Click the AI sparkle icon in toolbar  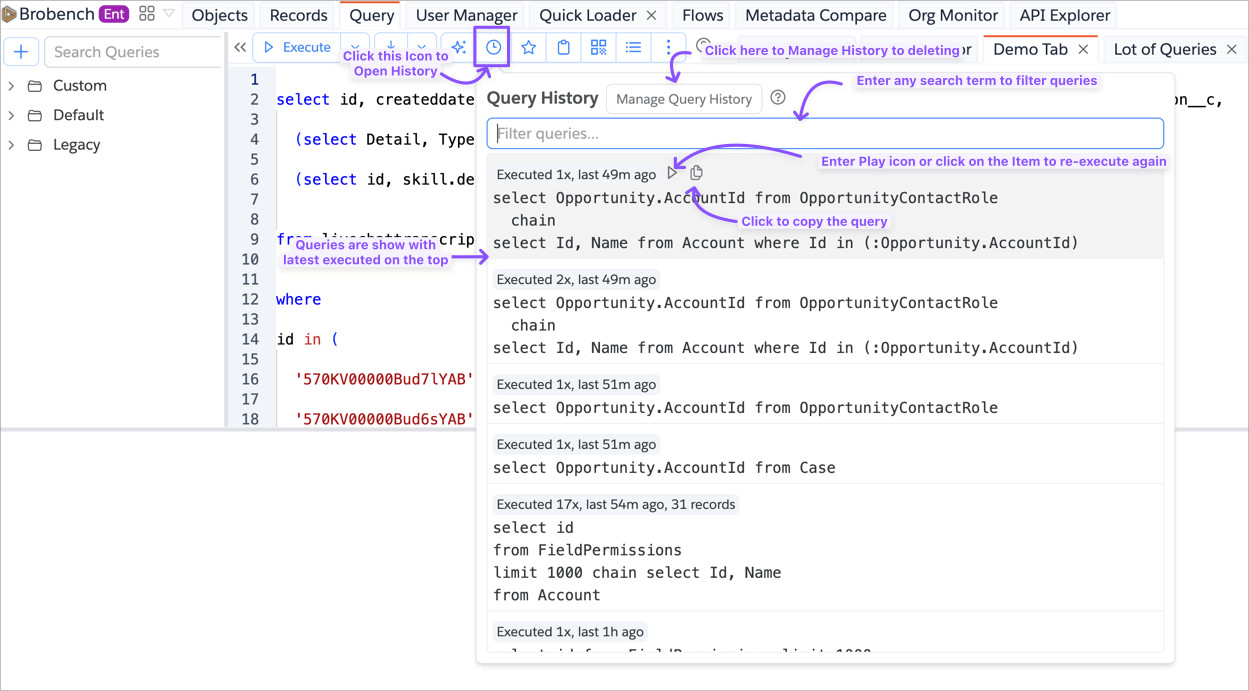tap(458, 47)
